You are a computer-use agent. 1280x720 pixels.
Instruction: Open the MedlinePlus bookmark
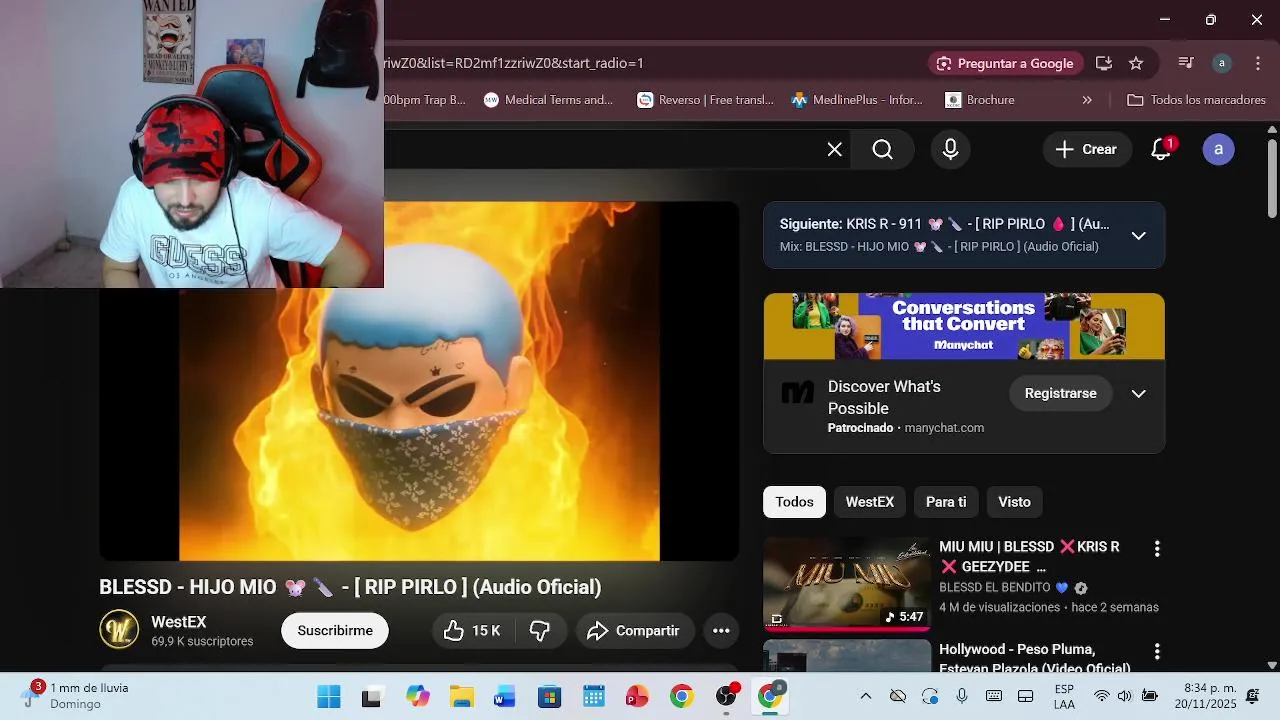click(857, 100)
